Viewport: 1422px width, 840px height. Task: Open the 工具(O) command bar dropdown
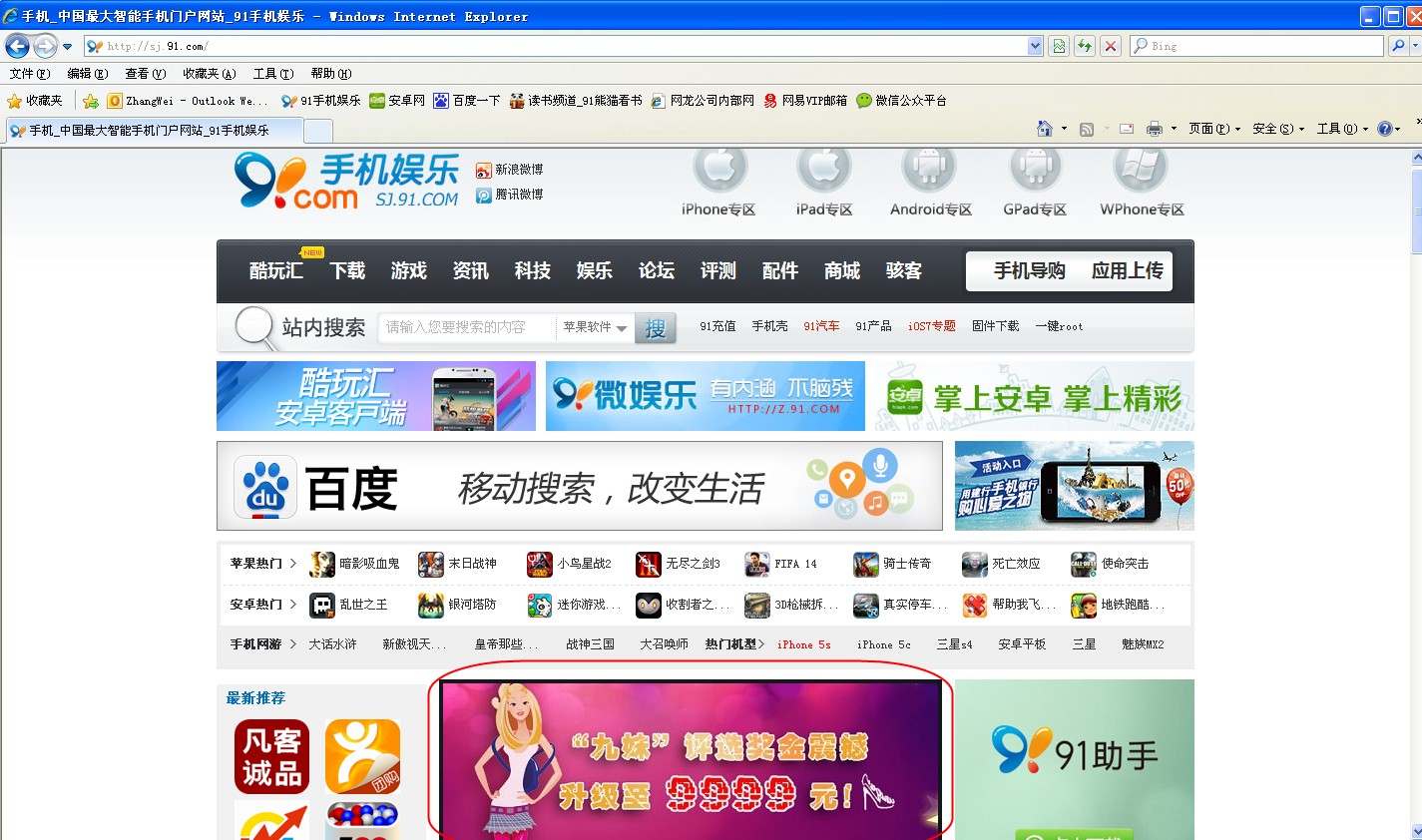point(1342,129)
